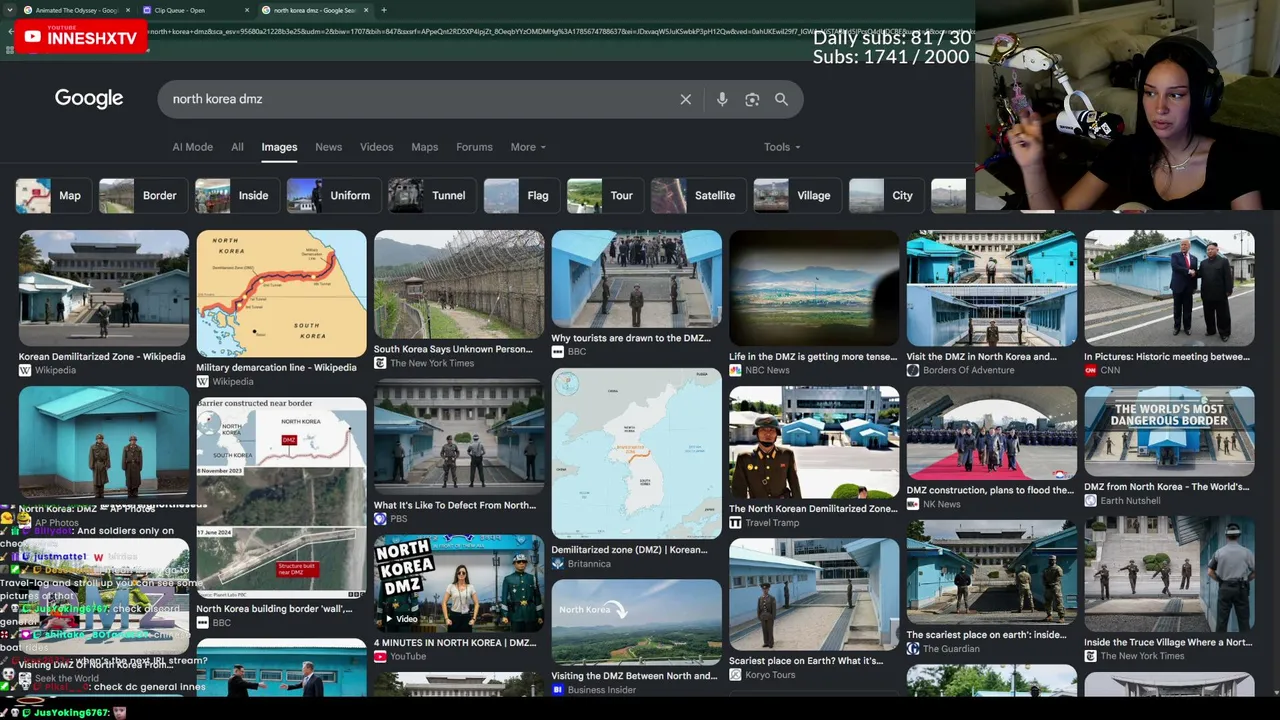The image size is (1280, 720).
Task: Click Wikipedia favicon under Military demarcation line result
Action: coord(203,381)
